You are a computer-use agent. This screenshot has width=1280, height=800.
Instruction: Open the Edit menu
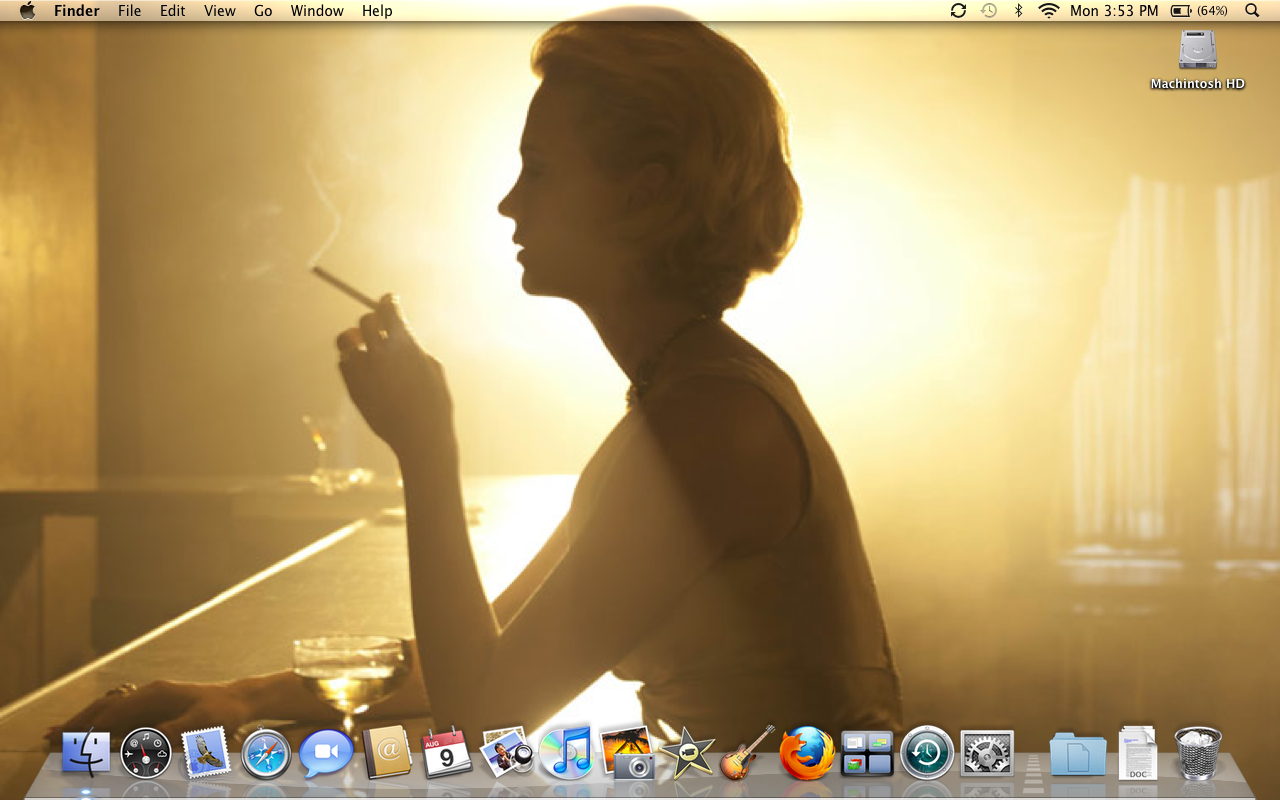[173, 11]
